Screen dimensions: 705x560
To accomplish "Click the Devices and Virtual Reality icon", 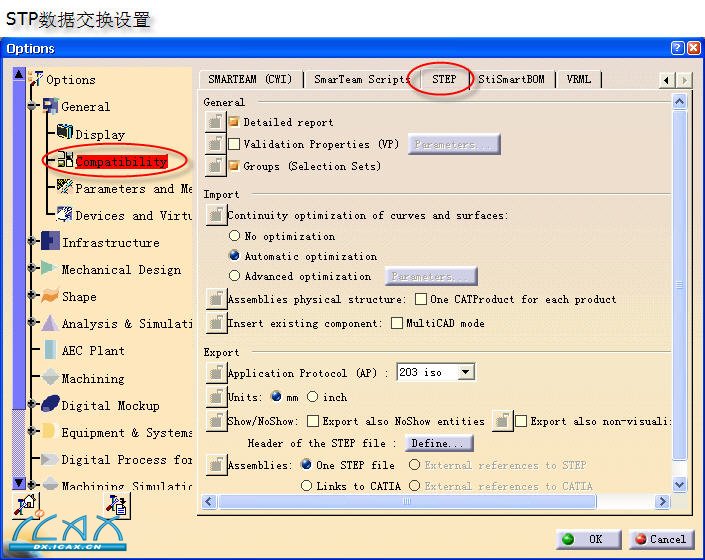I will 65,213.
